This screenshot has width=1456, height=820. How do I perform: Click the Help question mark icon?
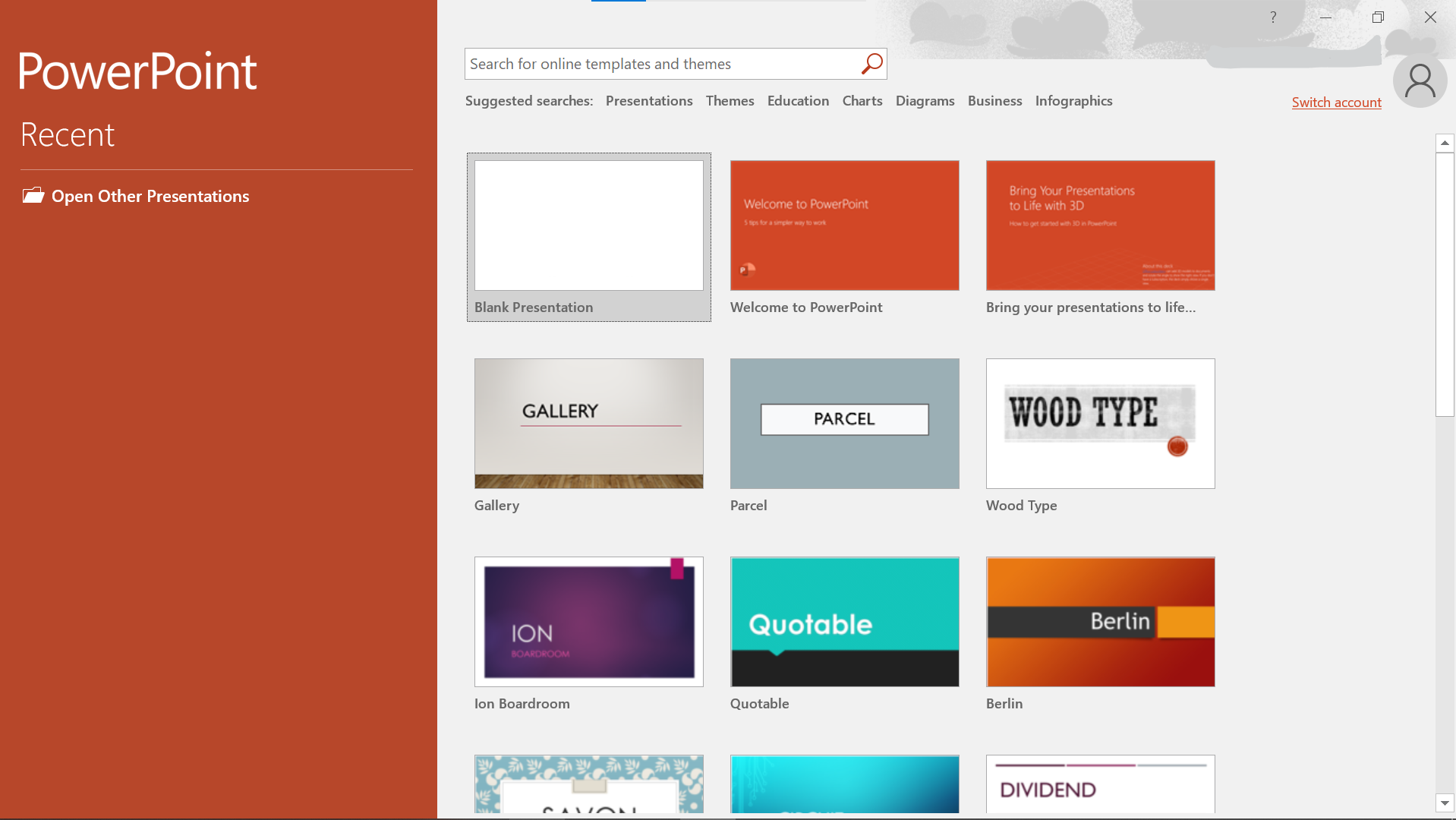1273,17
